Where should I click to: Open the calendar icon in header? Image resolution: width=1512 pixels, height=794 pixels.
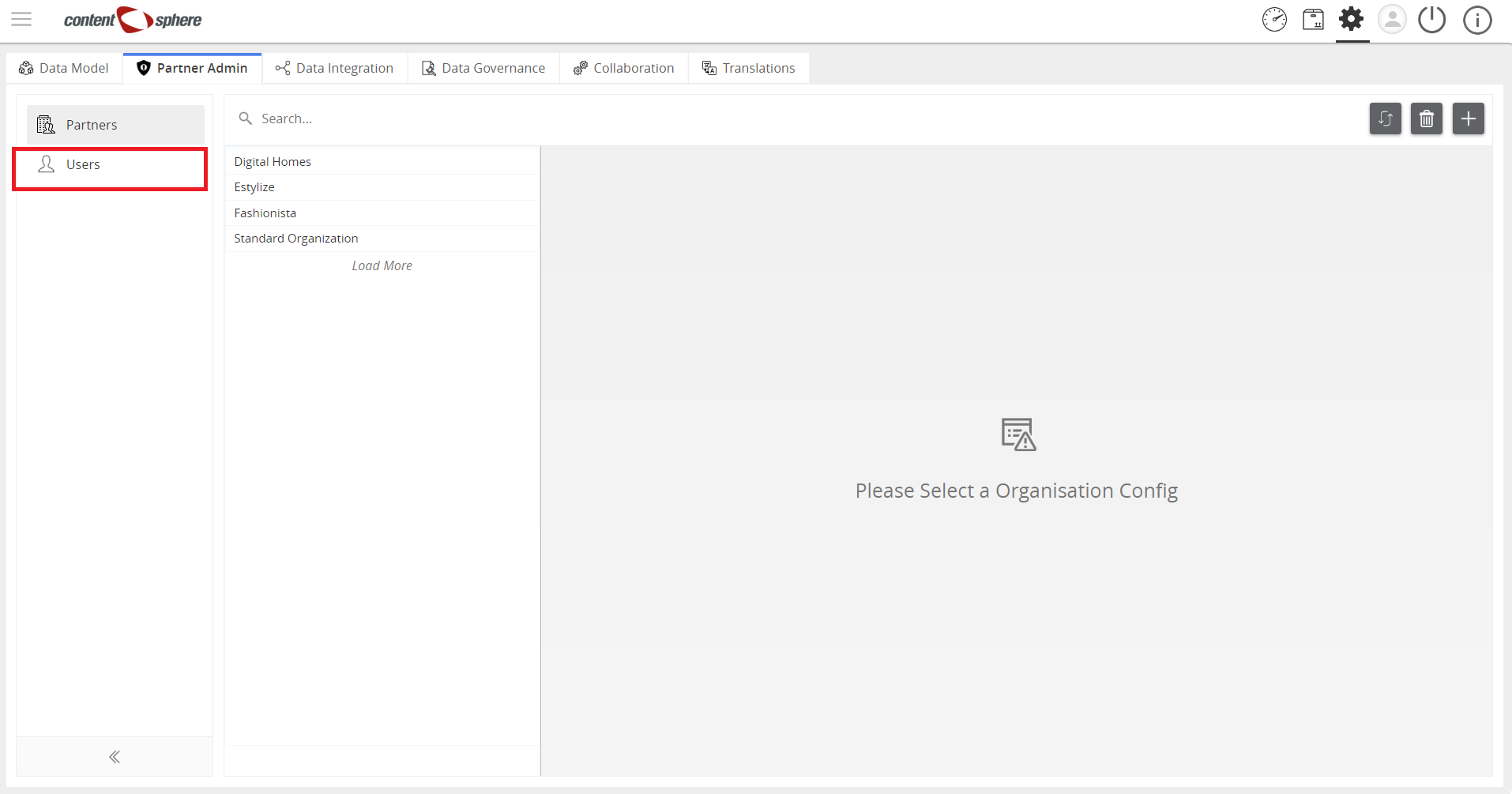coord(1314,20)
